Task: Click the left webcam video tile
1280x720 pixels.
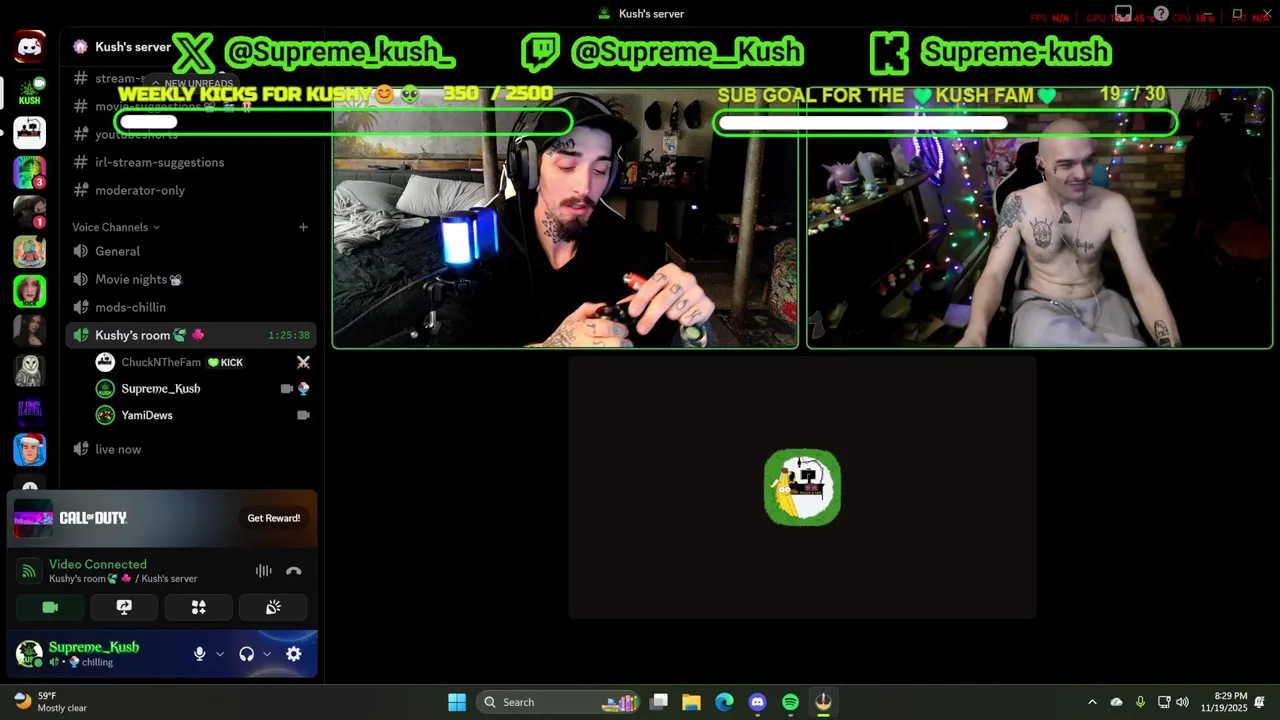Action: (x=565, y=218)
